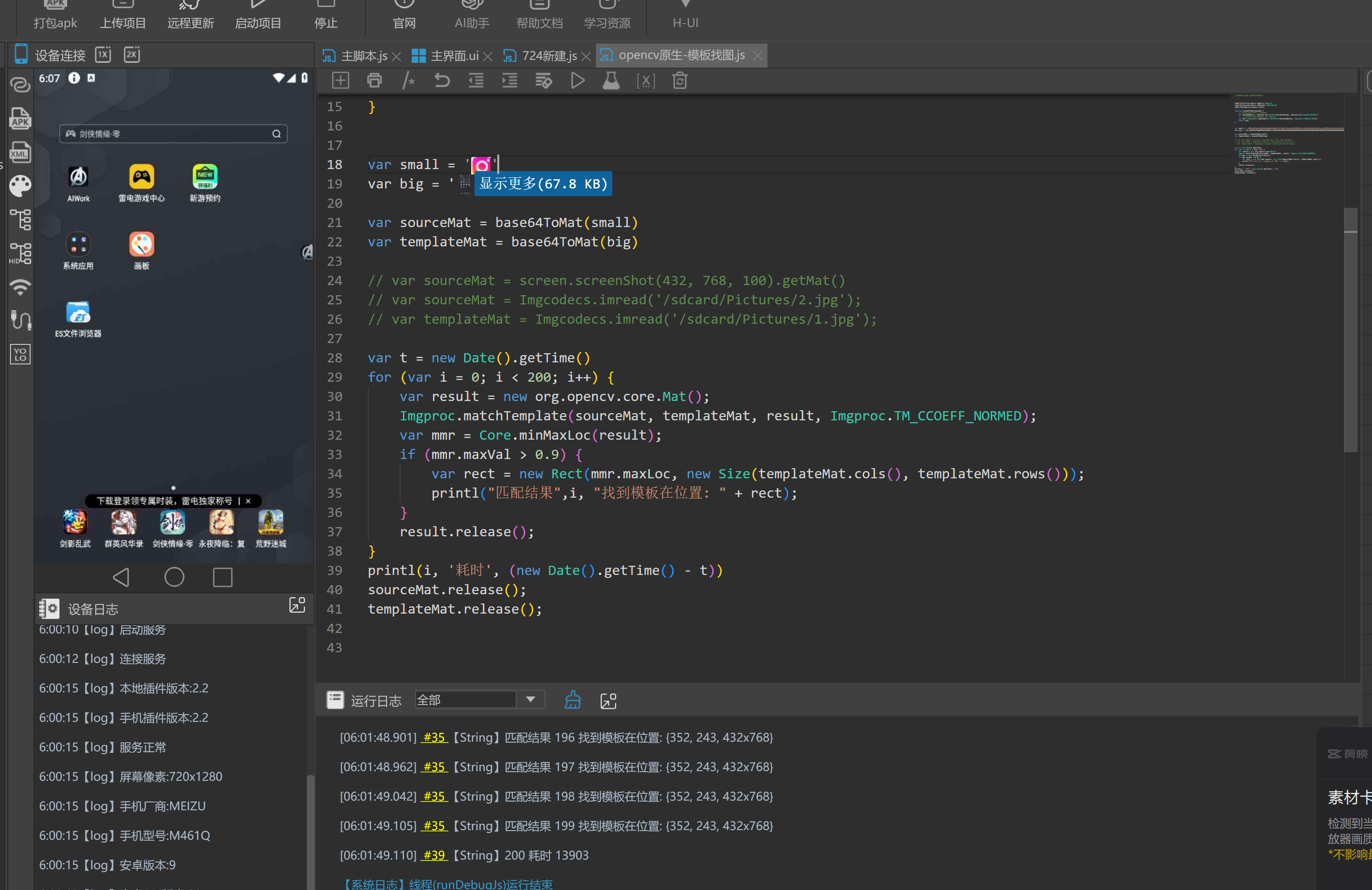The image size is (1372, 890).
Task: Click the 2x scale icon beside 设备连接
Action: point(132,55)
